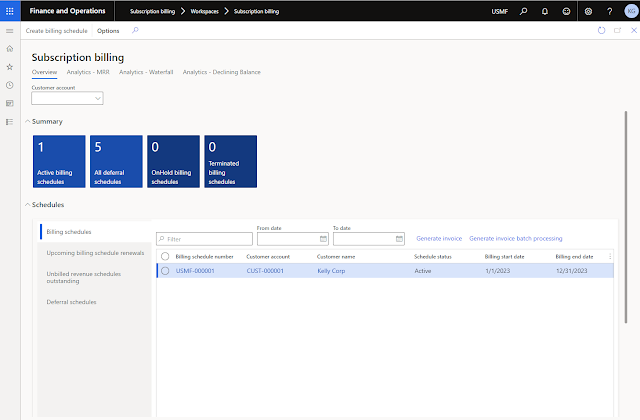Open All deferral schedules tile
Image resolution: width=640 pixels, height=420 pixels.
point(116,161)
